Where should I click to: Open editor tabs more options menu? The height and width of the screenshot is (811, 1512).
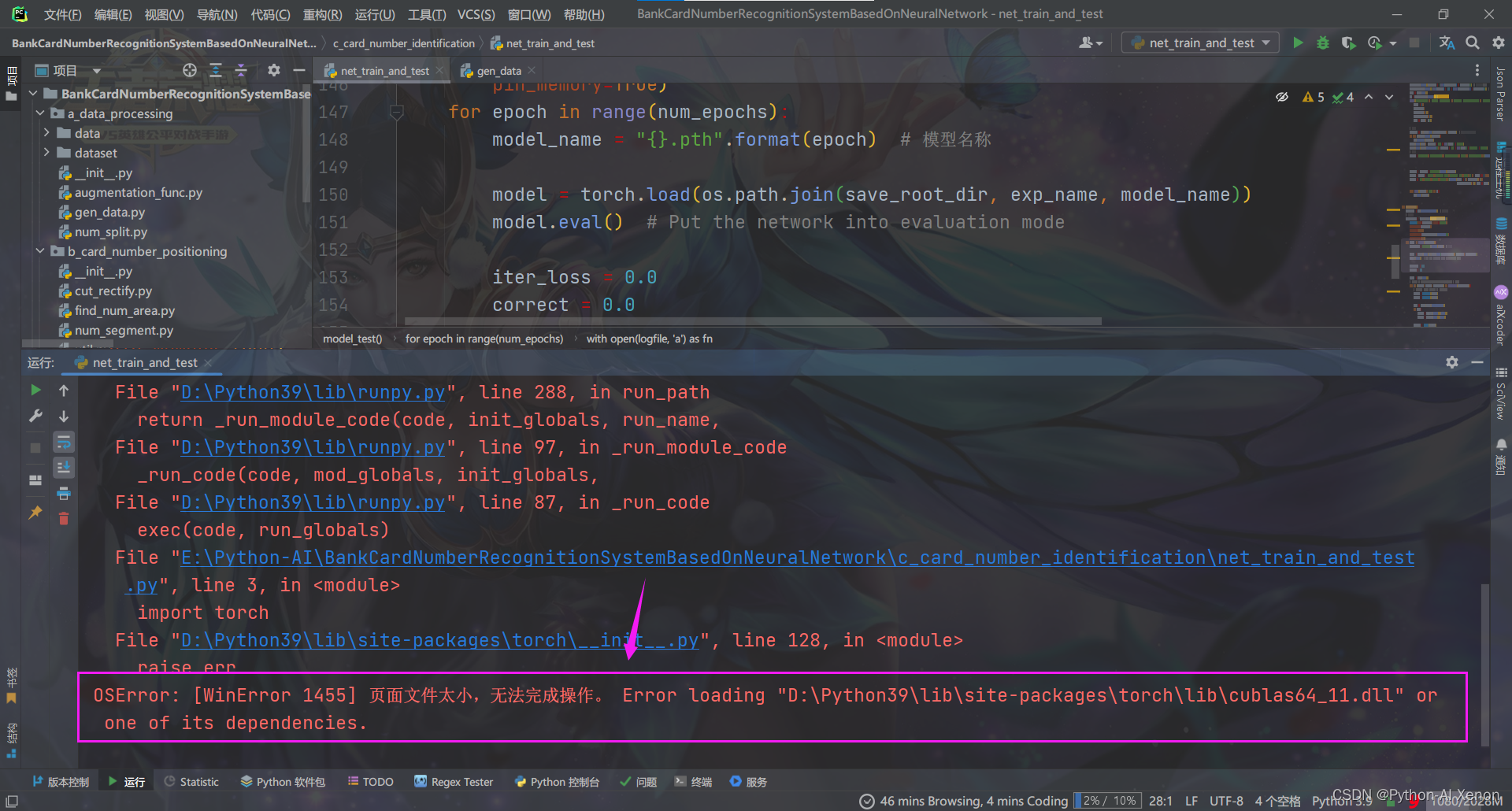pos(1477,70)
